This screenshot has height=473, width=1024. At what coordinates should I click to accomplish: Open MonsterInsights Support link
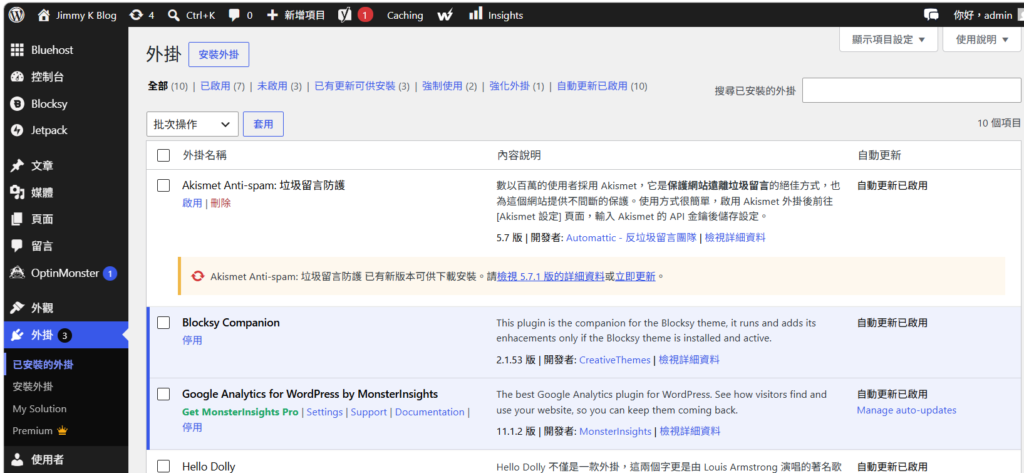point(369,412)
